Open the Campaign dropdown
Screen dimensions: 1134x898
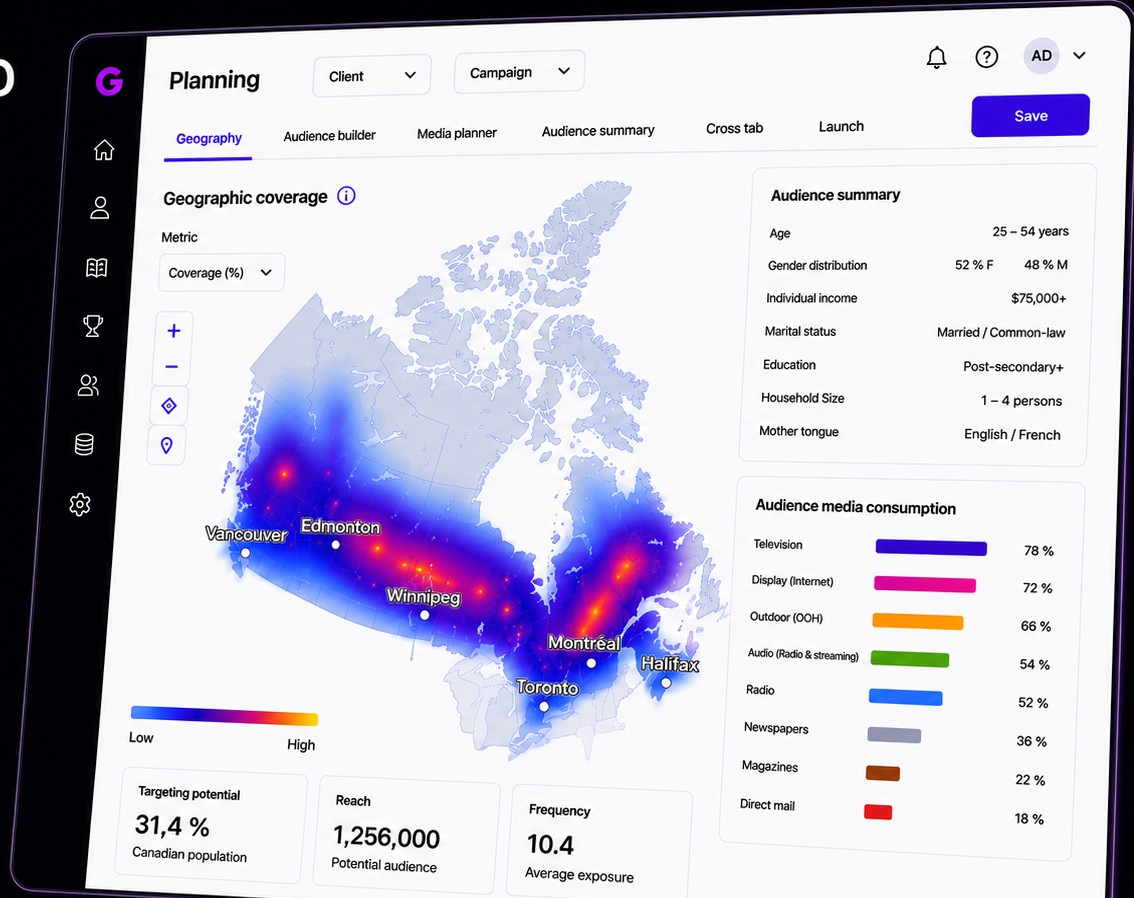[519, 72]
